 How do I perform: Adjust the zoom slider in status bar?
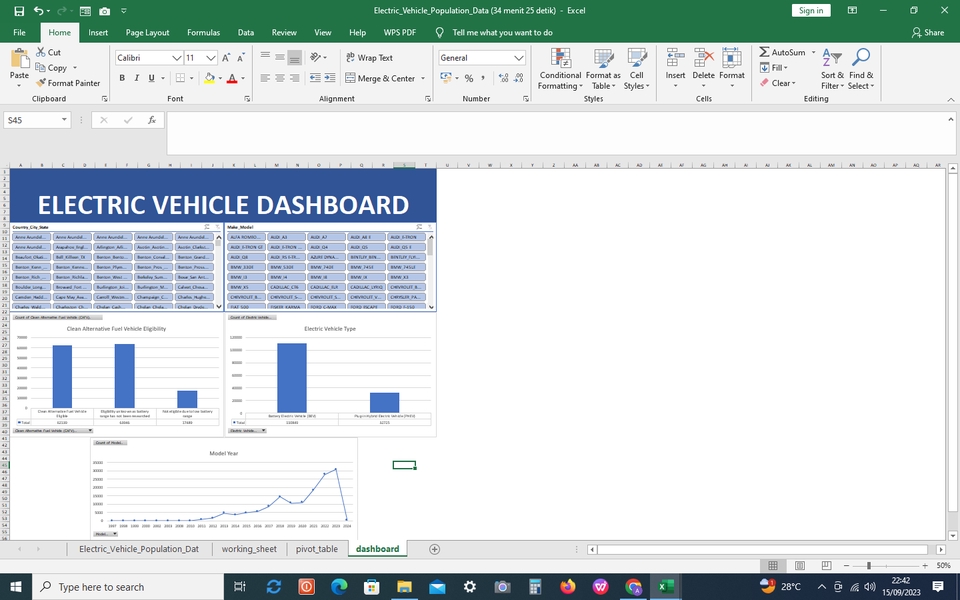868,566
